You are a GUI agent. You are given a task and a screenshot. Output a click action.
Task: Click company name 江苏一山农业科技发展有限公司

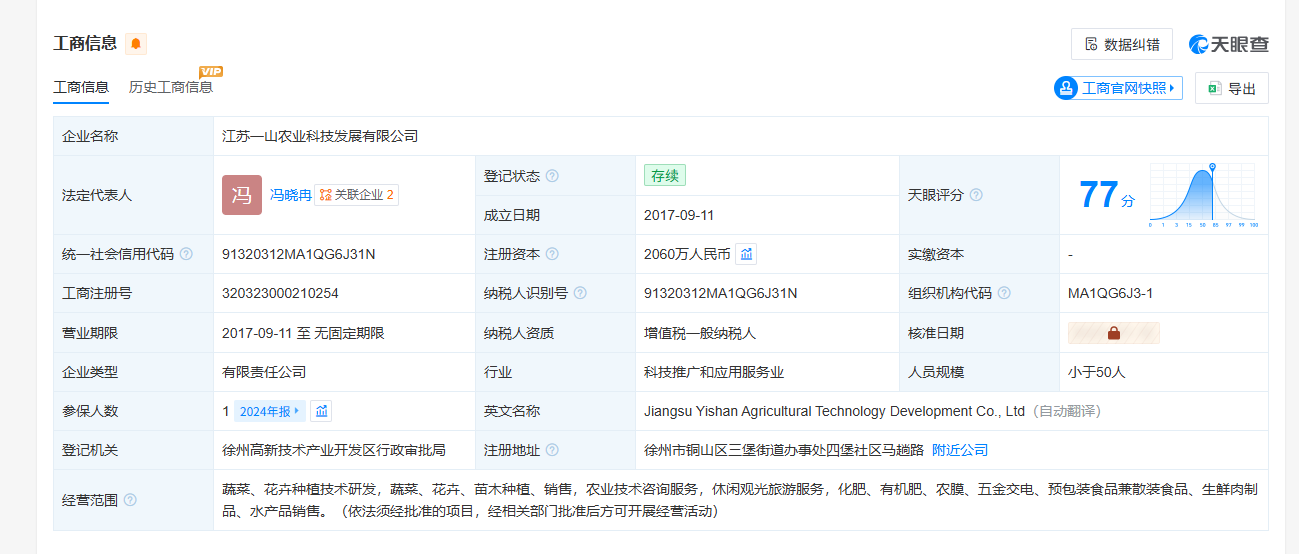[x=320, y=136]
